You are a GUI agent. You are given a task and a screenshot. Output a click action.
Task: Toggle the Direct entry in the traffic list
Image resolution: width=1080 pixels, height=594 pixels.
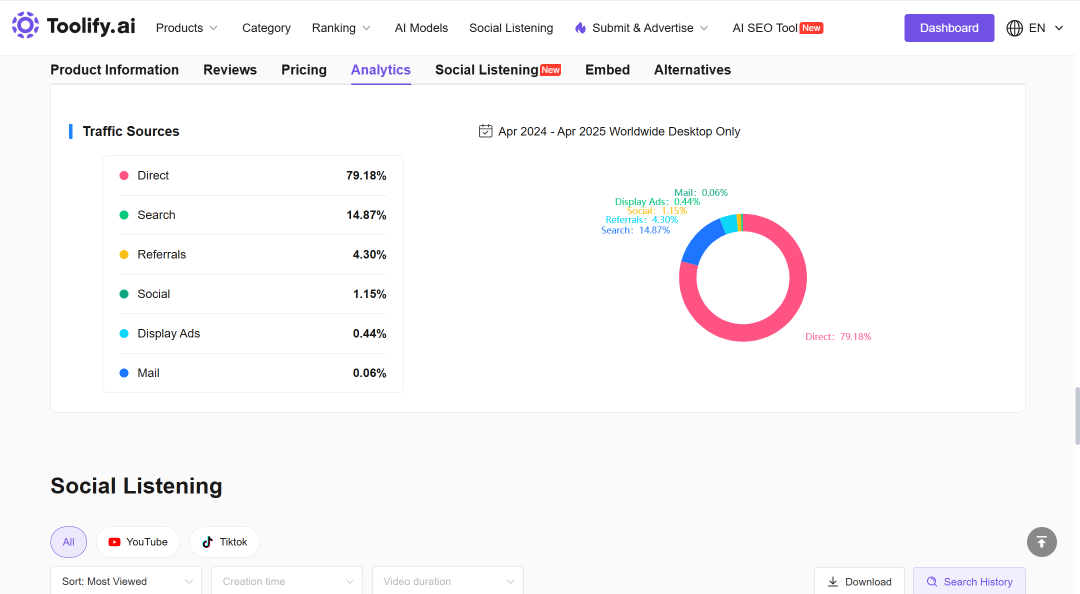(x=253, y=176)
